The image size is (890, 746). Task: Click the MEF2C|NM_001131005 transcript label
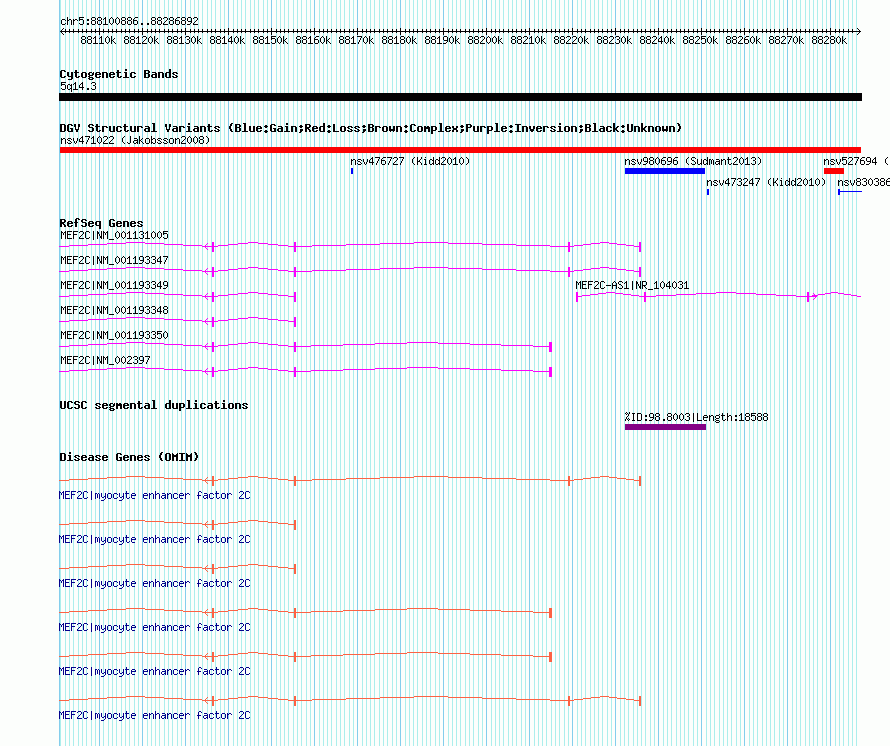point(114,235)
